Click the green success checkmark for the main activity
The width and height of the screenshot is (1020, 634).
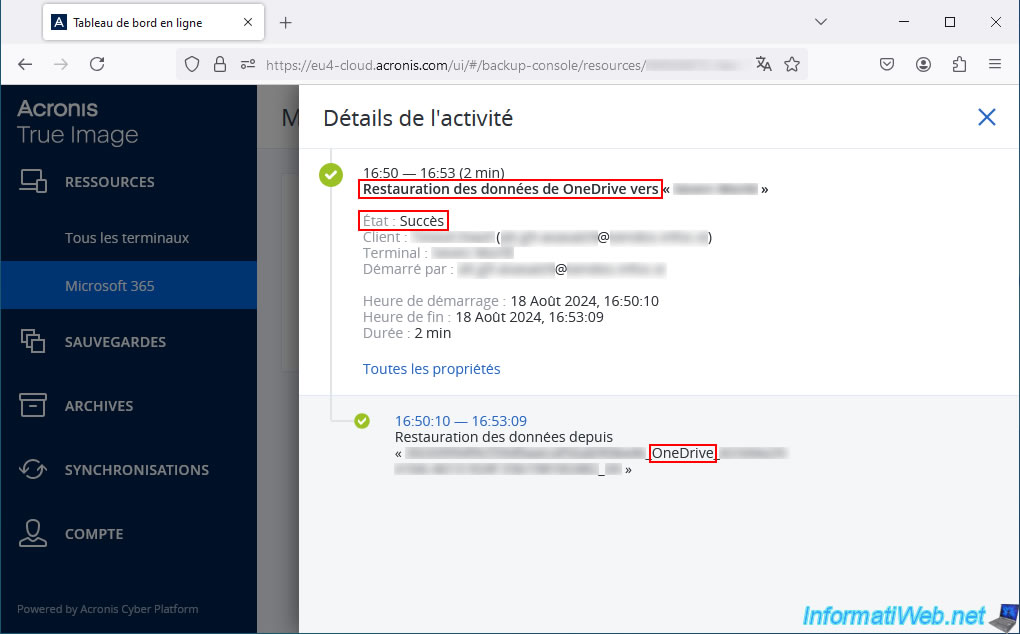330,174
